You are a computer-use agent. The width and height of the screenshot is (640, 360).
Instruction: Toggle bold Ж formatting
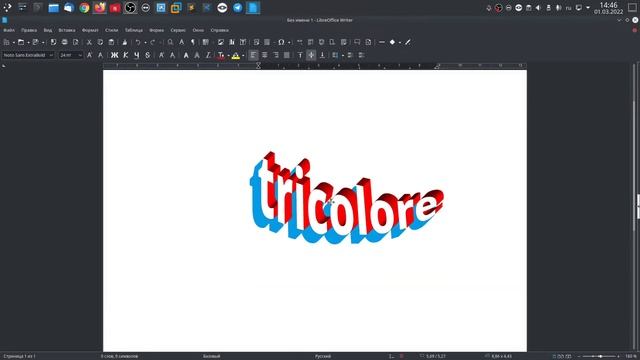click(115, 55)
